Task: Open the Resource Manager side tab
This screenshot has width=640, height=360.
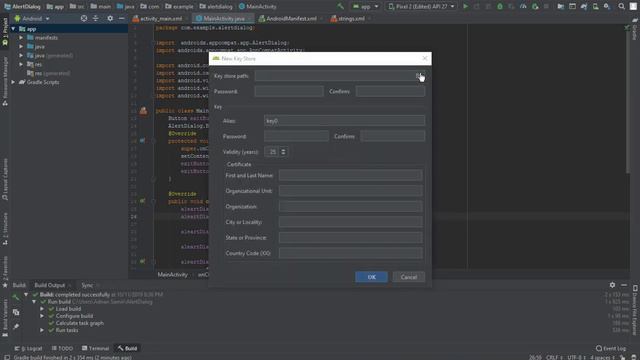Action: pos(5,81)
